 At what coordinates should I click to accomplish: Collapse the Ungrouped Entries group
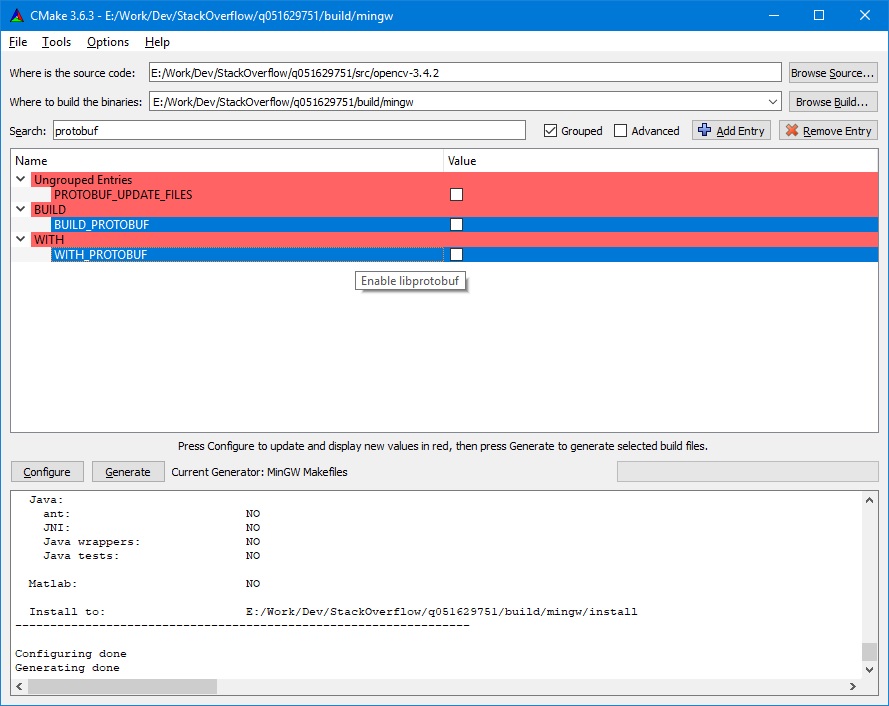[20, 179]
